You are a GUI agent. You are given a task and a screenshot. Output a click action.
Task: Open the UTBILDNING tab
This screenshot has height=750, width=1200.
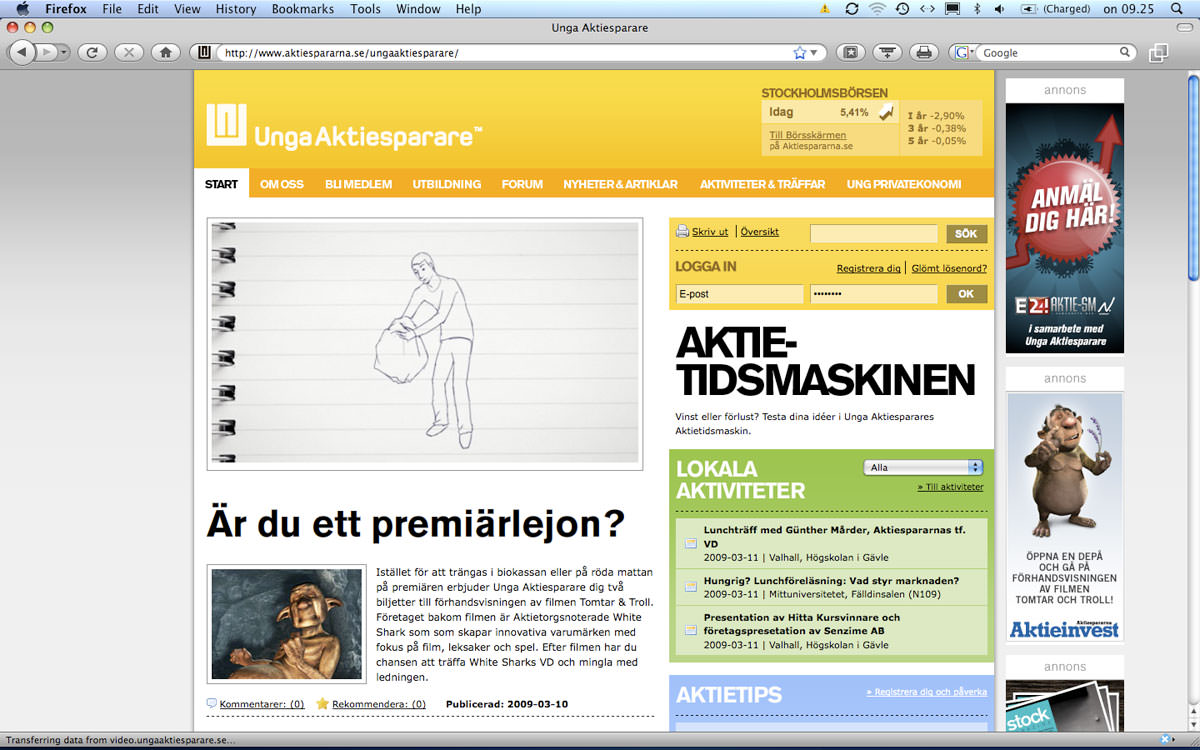coord(446,184)
